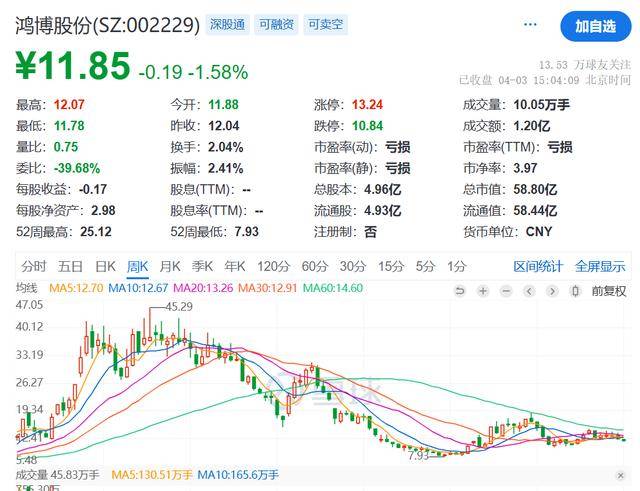640x491 pixels.
Task: Click the 今开 value 11.88
Action: coord(223,105)
